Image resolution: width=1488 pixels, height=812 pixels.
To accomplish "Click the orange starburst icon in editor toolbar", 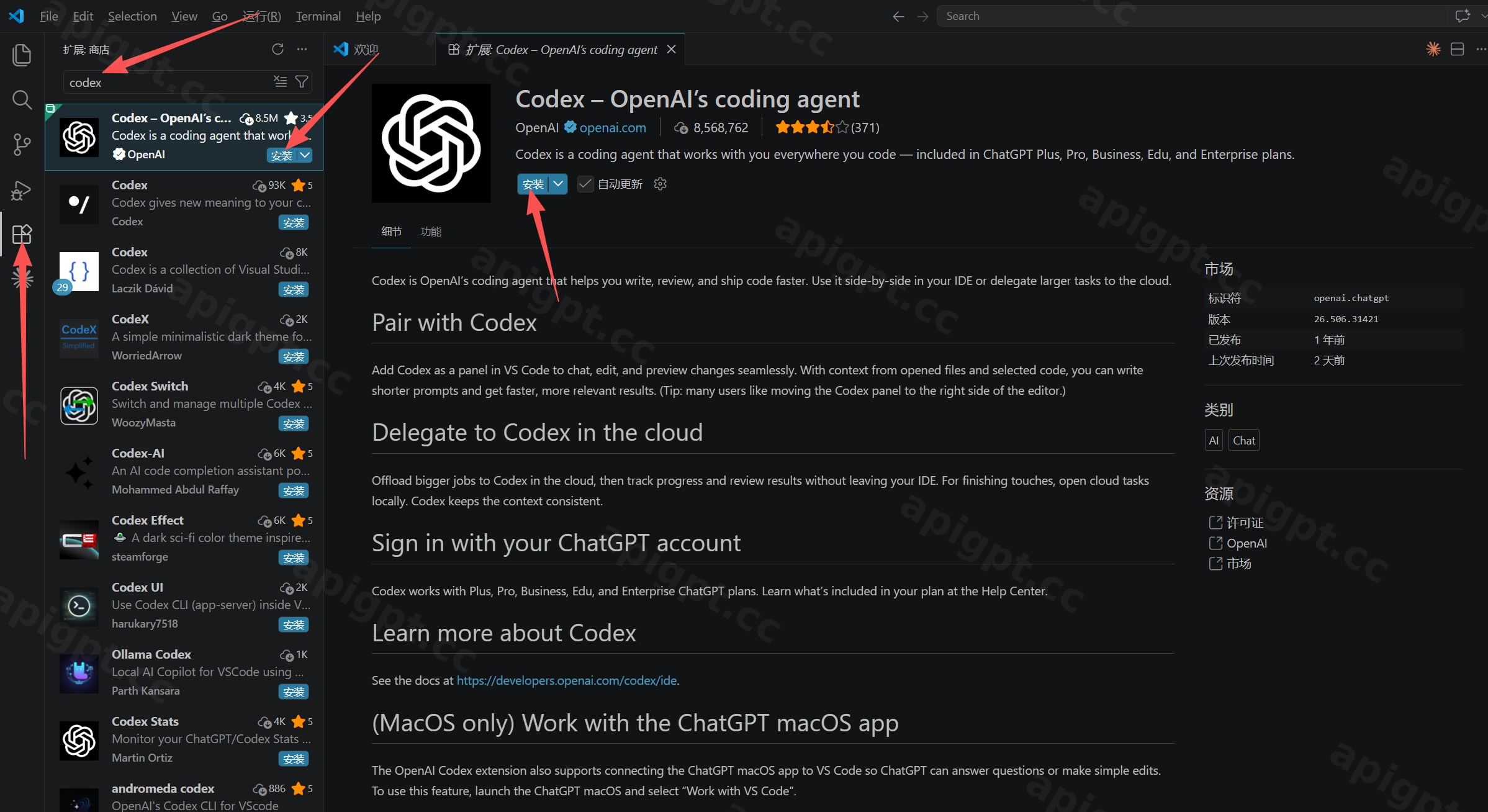I will tap(1433, 49).
